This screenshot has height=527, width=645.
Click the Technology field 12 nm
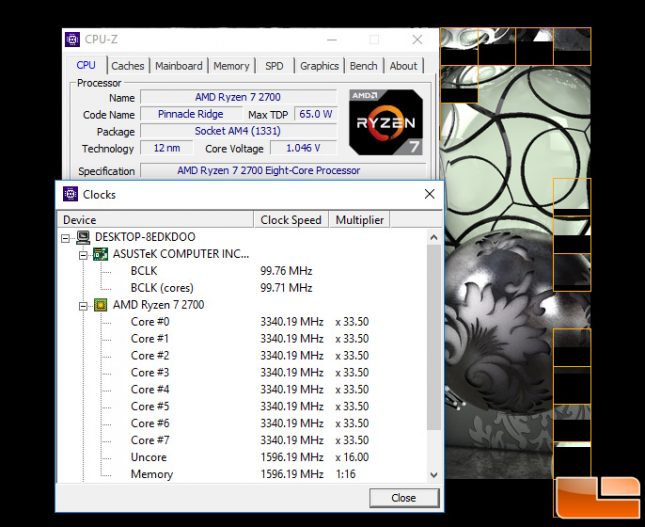coord(167,148)
